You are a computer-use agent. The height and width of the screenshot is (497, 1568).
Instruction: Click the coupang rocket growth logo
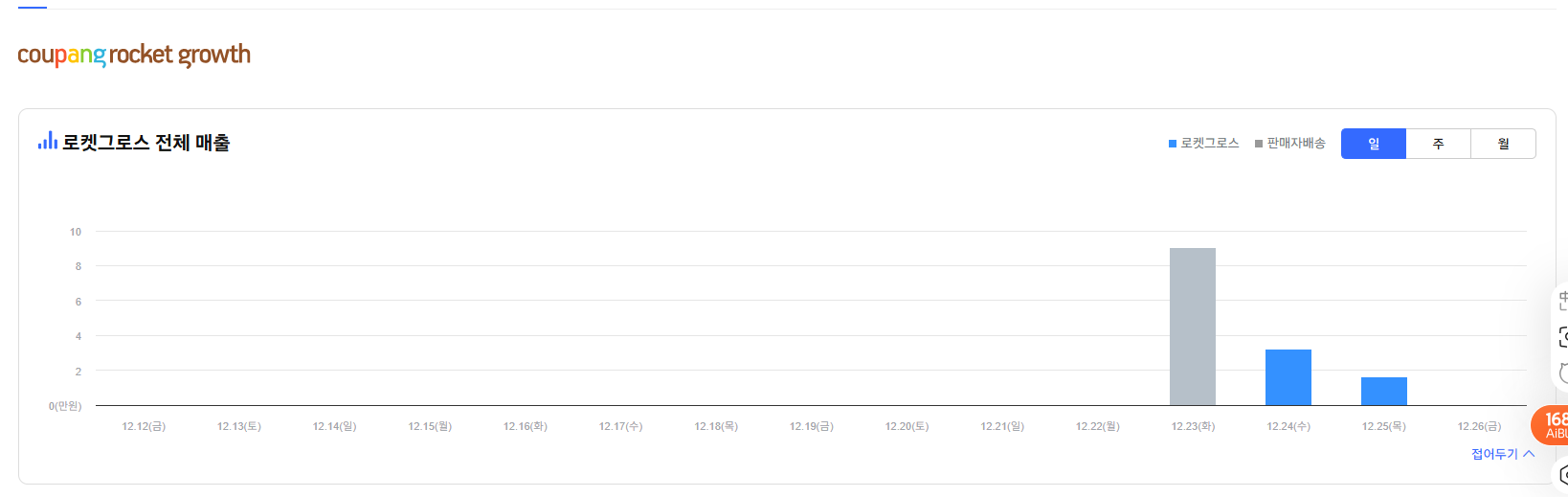point(134,55)
